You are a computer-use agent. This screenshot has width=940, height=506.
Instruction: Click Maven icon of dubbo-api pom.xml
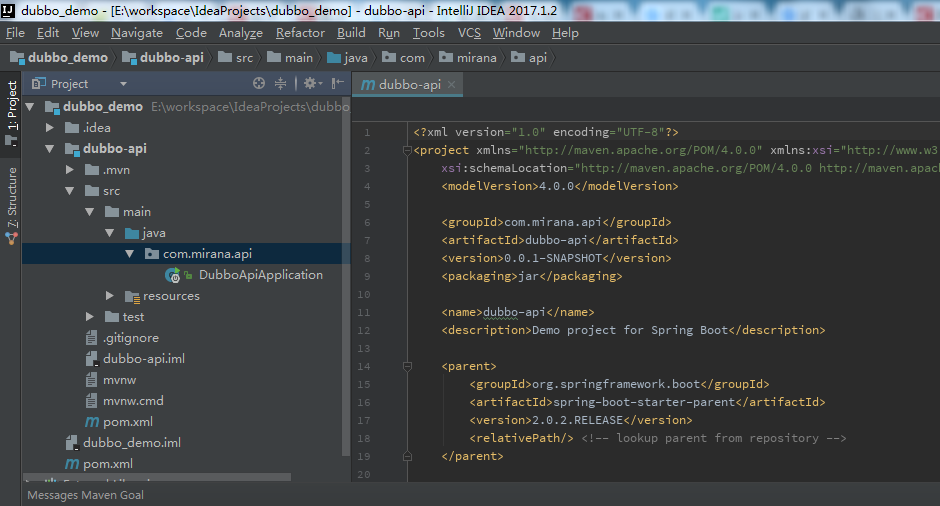click(x=92, y=422)
